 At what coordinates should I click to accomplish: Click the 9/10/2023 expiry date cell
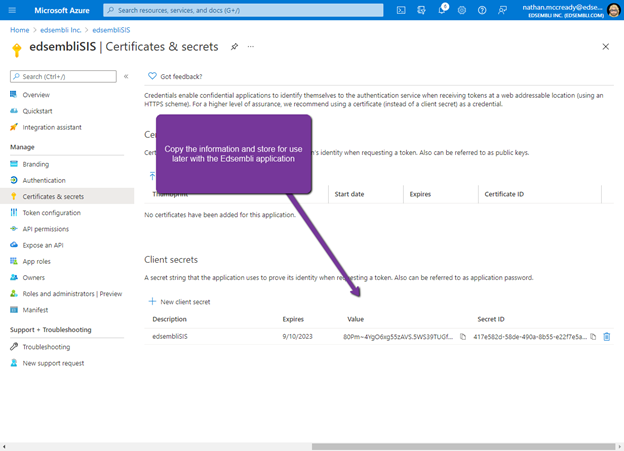click(x=297, y=336)
